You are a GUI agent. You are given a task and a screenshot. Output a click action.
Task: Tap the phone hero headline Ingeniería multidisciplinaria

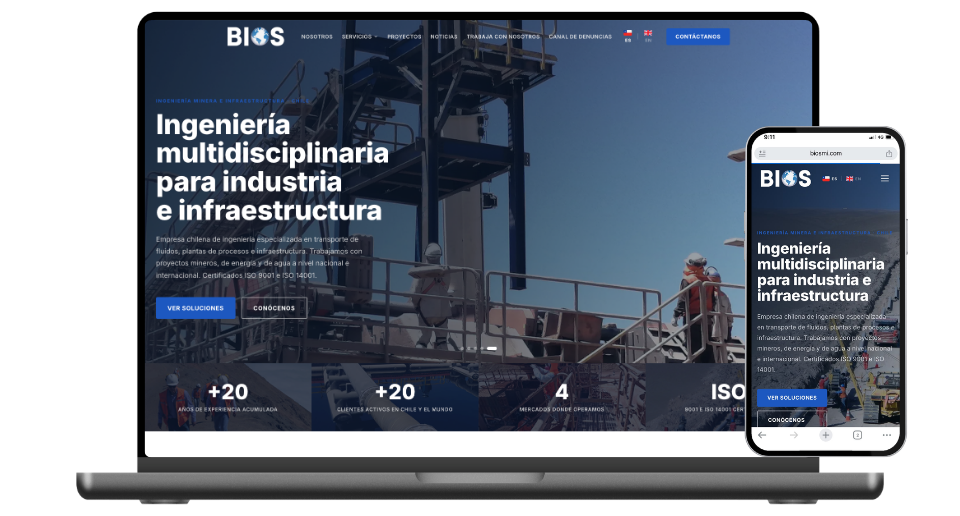820,272
